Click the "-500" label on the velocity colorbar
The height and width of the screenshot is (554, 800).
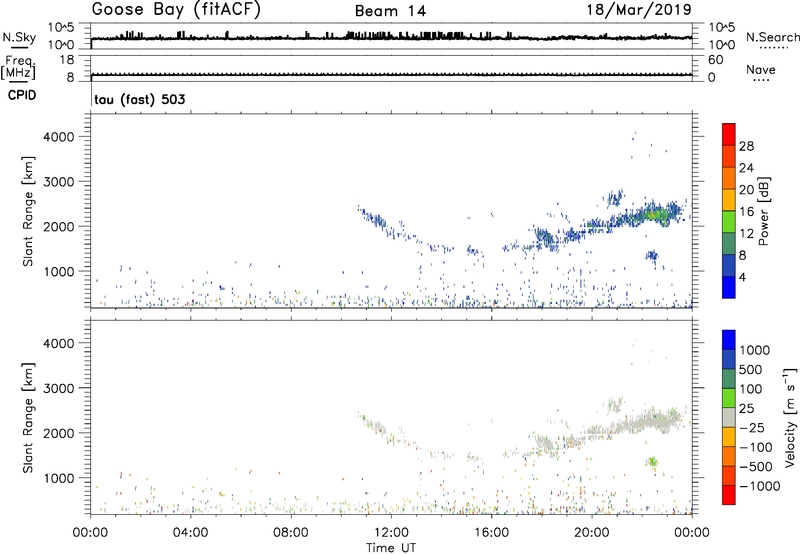tap(756, 466)
